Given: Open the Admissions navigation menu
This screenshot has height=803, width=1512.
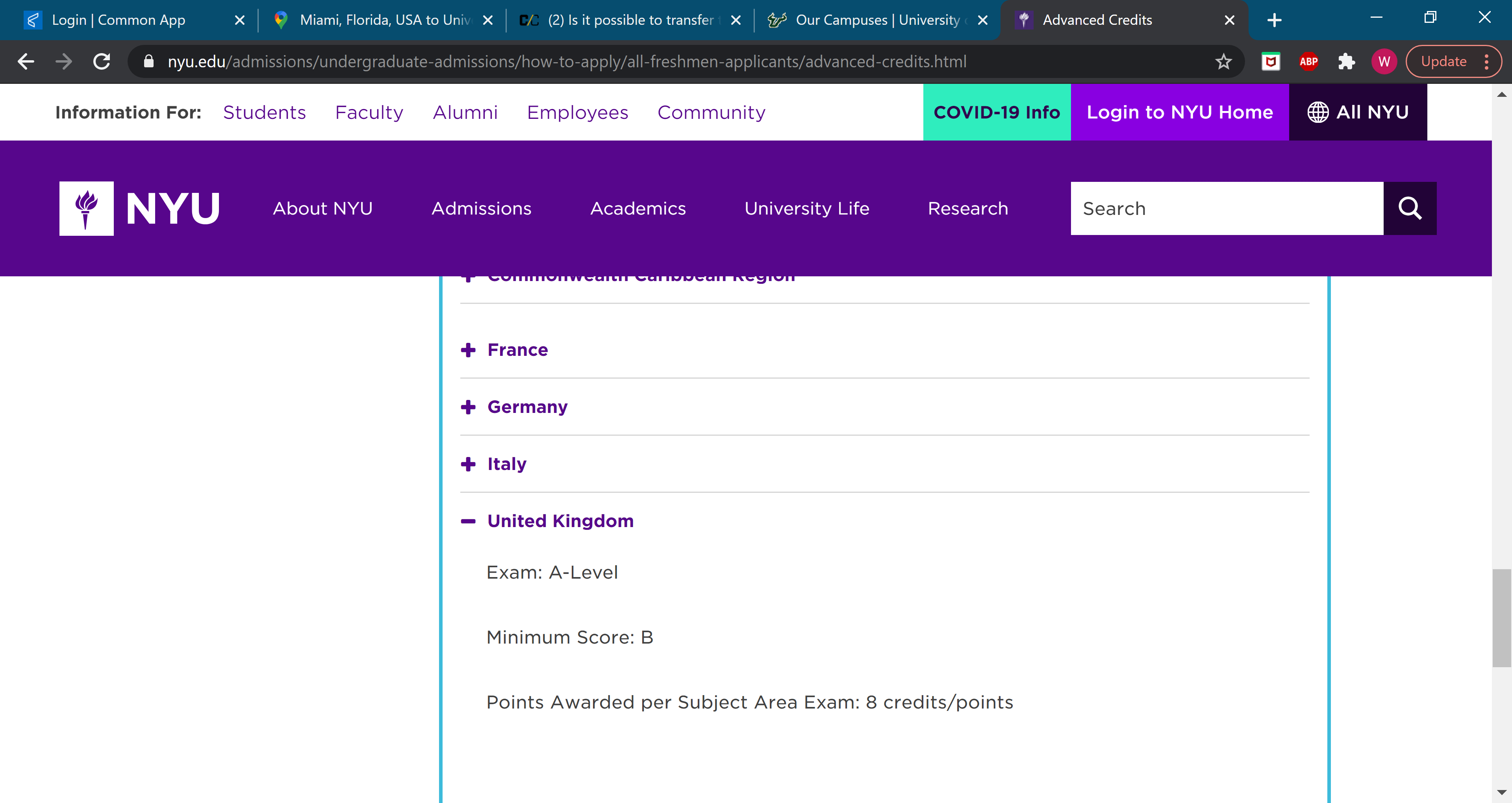Looking at the screenshot, I should [x=481, y=208].
